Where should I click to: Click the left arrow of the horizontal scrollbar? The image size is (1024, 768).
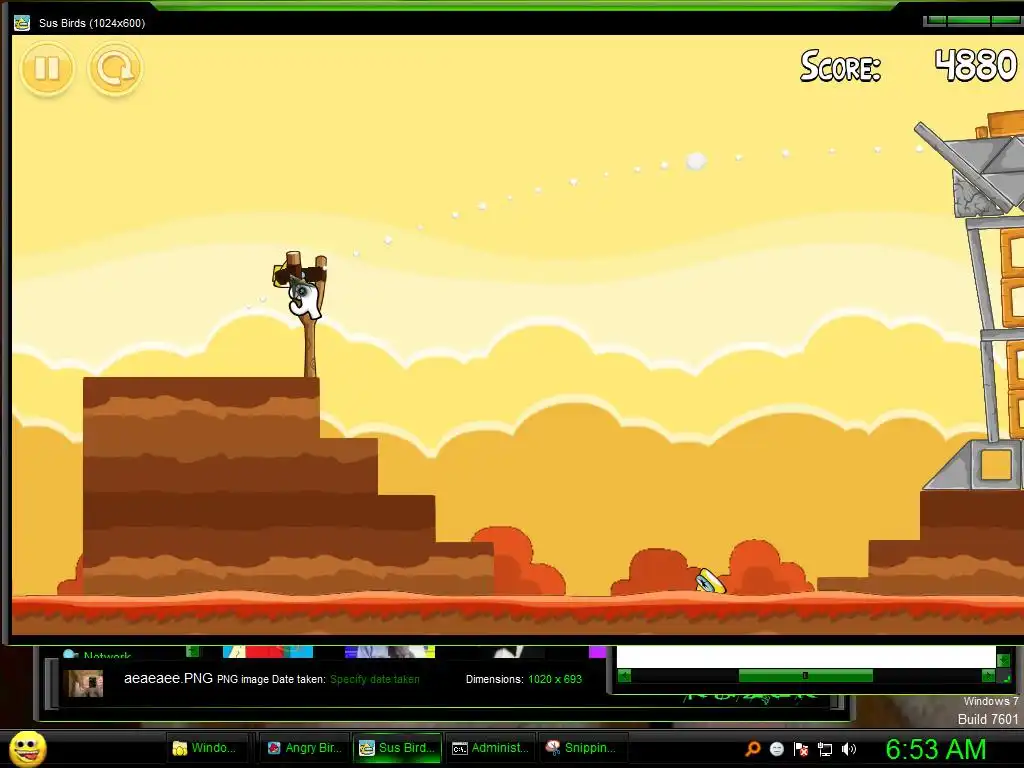(624, 676)
